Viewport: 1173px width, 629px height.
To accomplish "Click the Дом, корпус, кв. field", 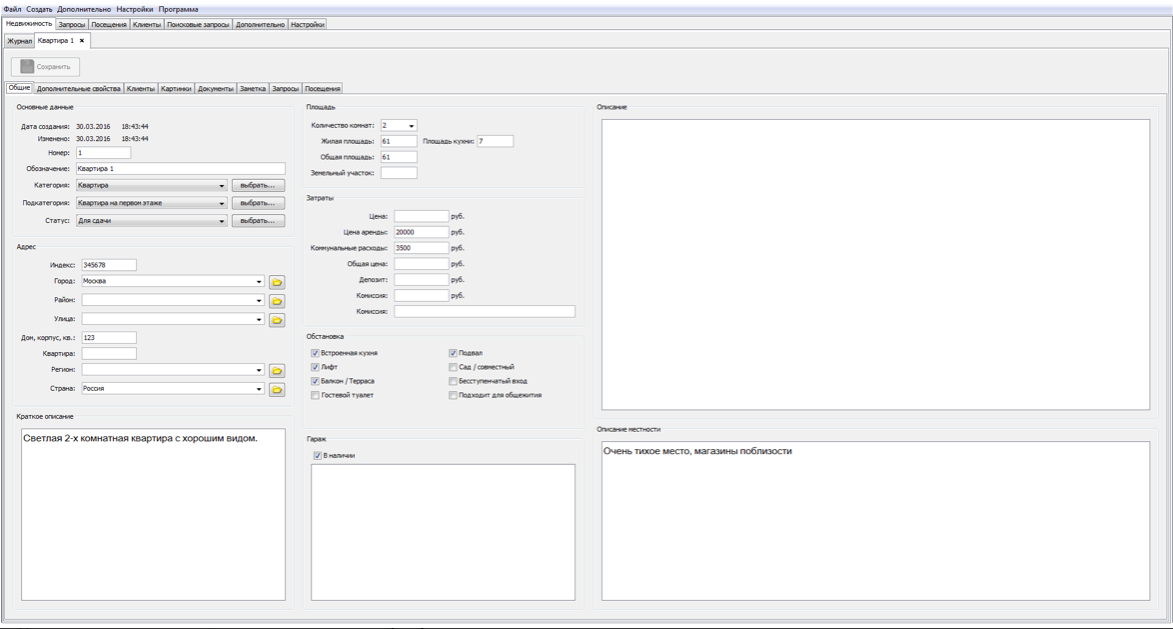I will coord(109,337).
